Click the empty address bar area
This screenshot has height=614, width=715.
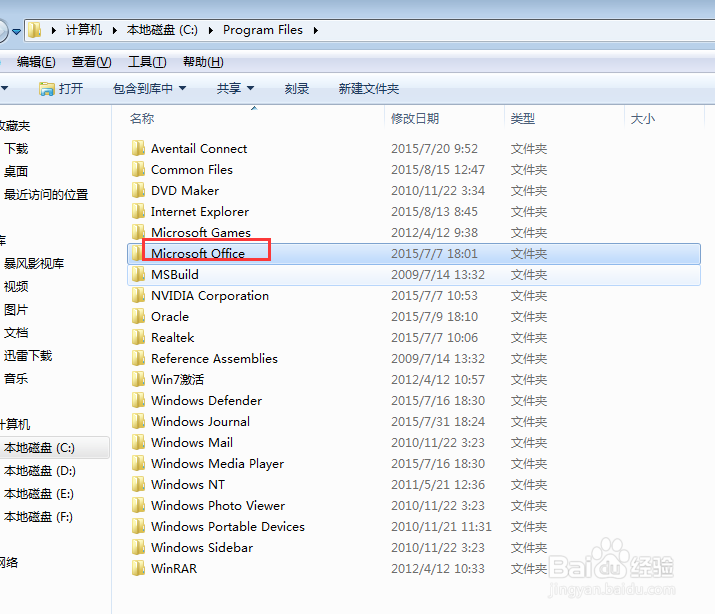point(515,31)
